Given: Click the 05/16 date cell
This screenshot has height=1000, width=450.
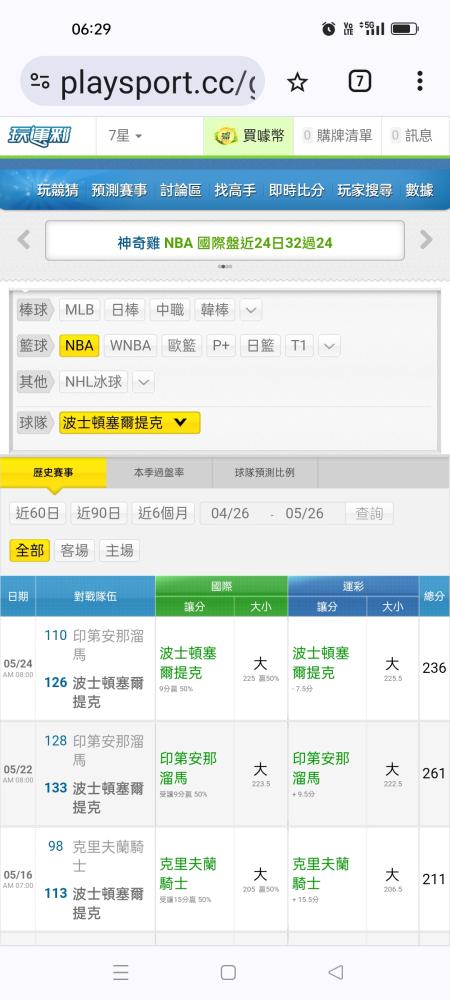Looking at the screenshot, I should click(x=18, y=878).
